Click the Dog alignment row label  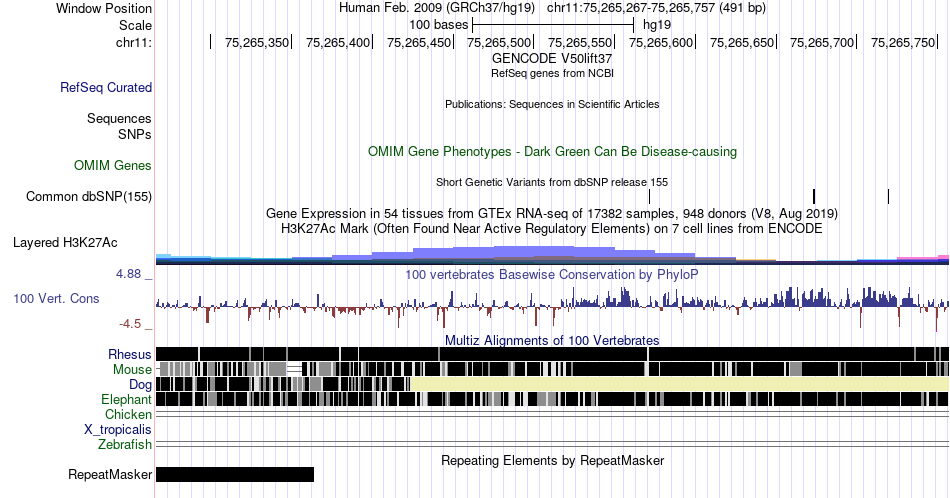coord(140,385)
